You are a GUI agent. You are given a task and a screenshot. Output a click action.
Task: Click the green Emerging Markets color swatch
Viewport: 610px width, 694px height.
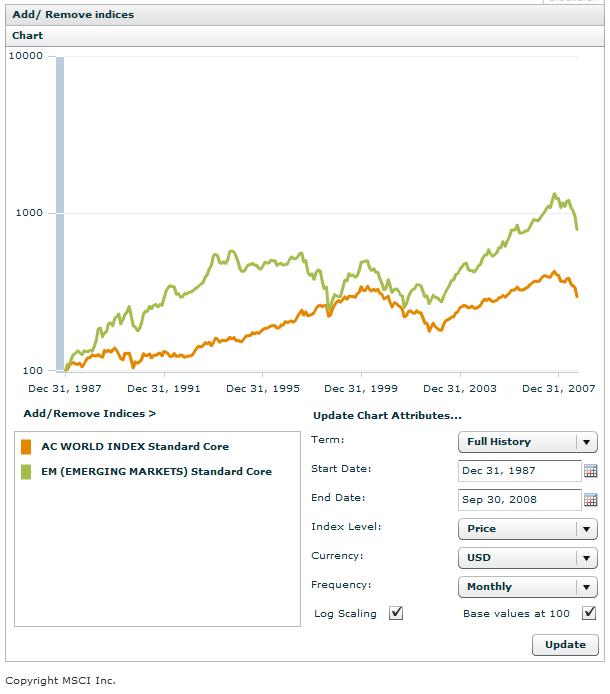point(26,472)
